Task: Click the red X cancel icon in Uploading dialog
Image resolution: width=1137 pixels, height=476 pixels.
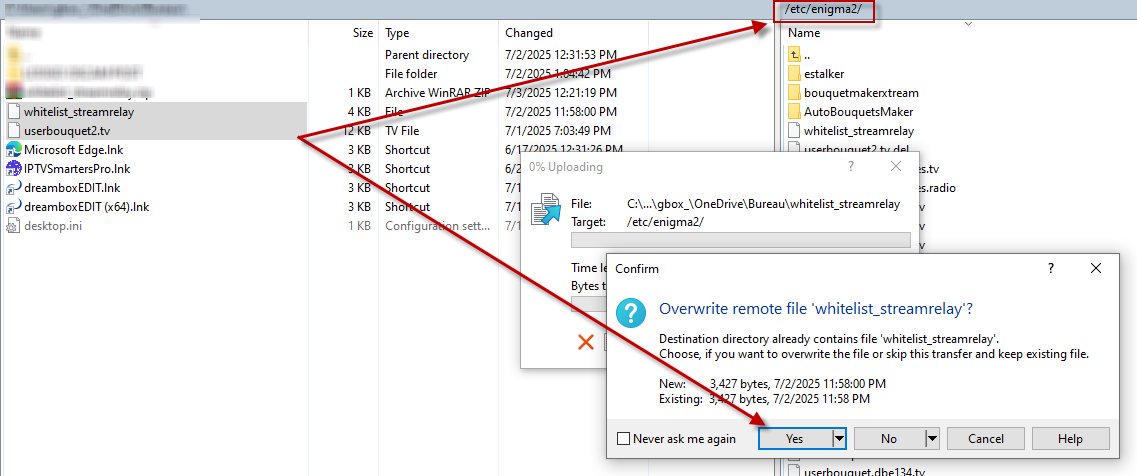Action: (x=586, y=343)
